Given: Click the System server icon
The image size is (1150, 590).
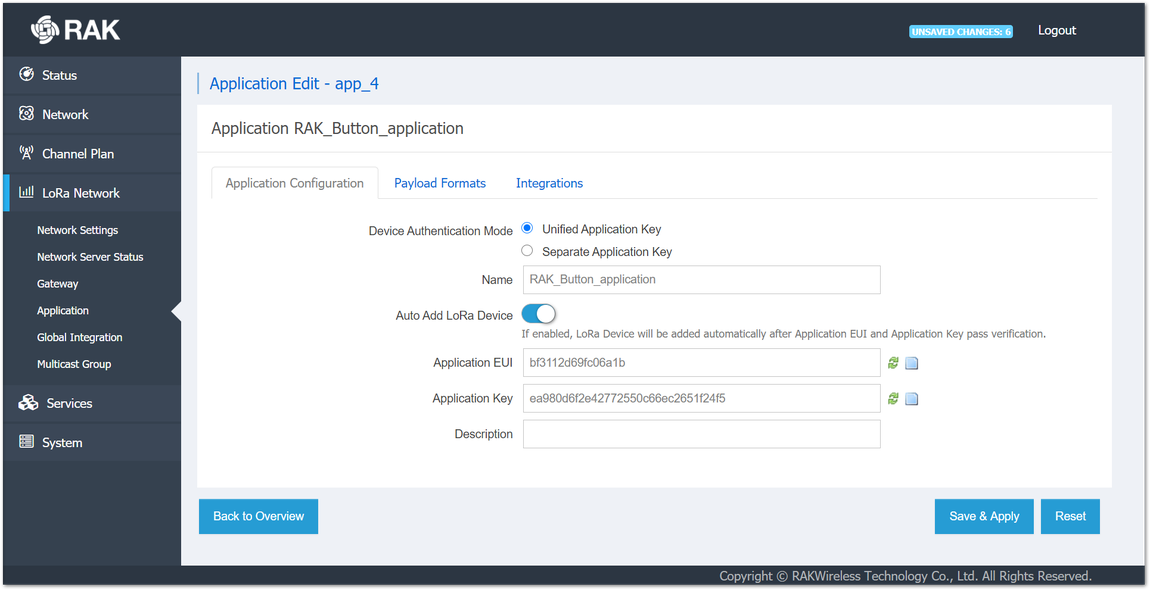Looking at the screenshot, I should (x=26, y=442).
